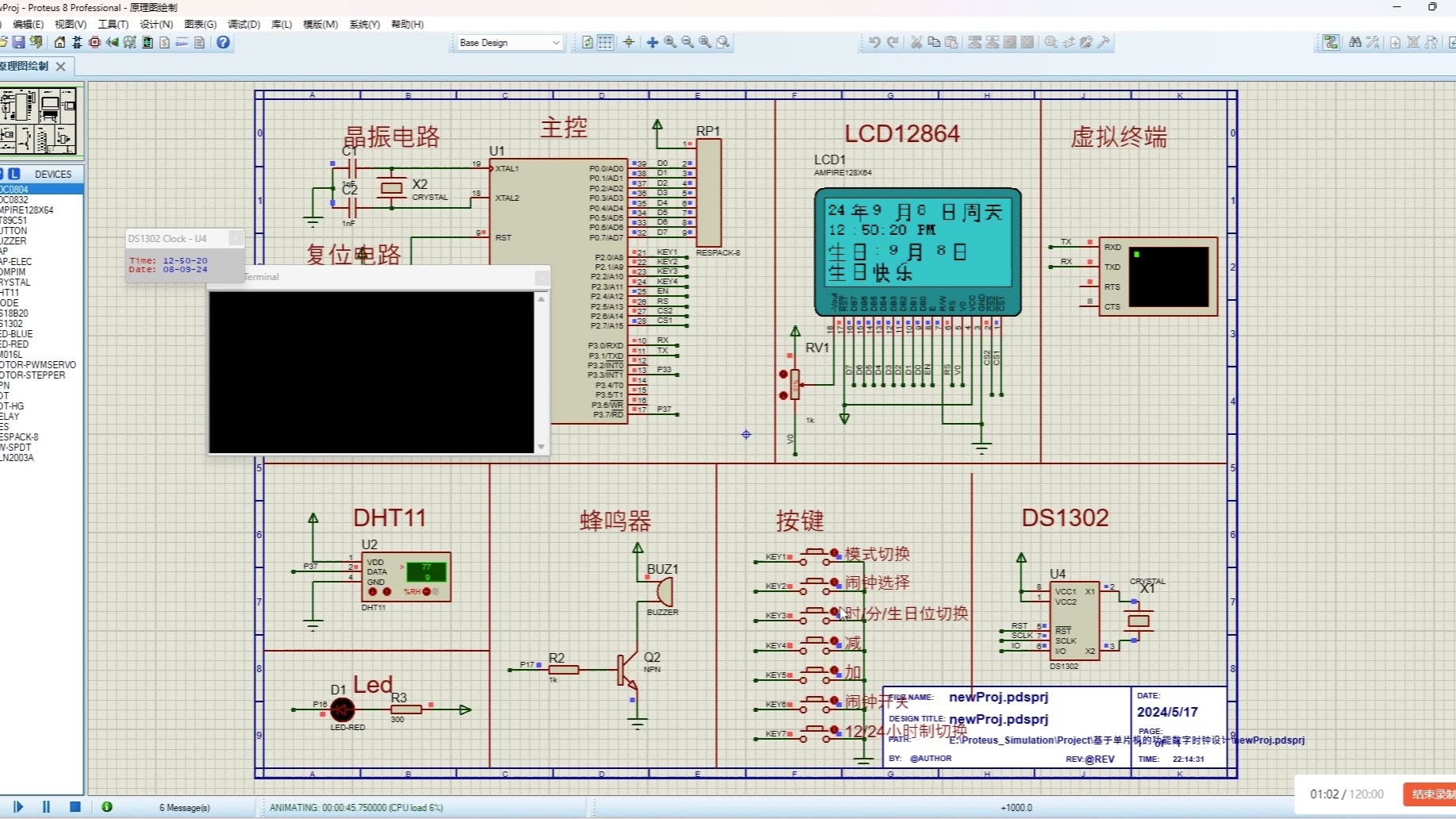Open the Project Notes icon
The image size is (1456, 819).
199,42
